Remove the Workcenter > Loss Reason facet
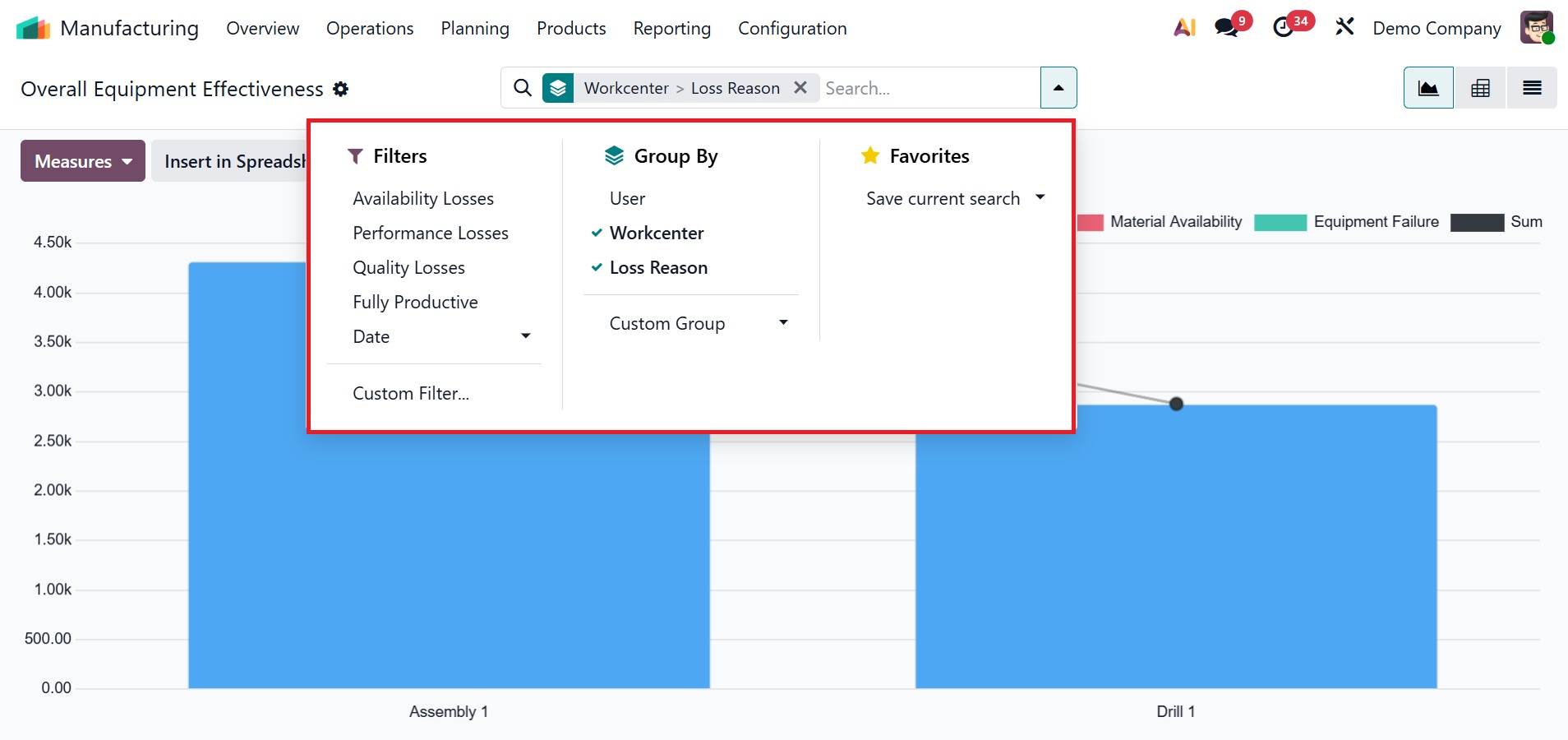The image size is (1568, 740). (x=800, y=88)
